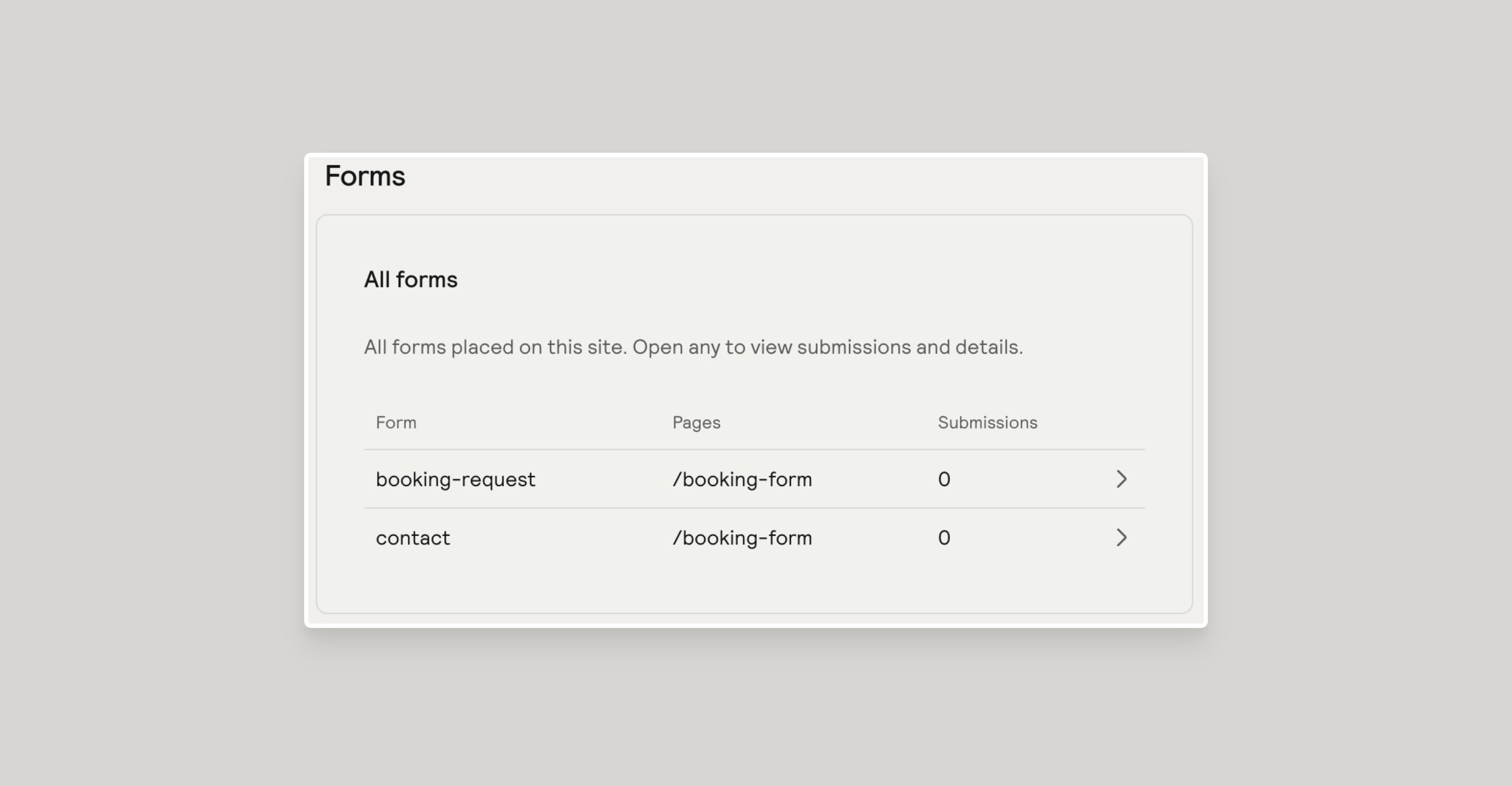Click the Form column header
1512x786 pixels.
[396, 423]
